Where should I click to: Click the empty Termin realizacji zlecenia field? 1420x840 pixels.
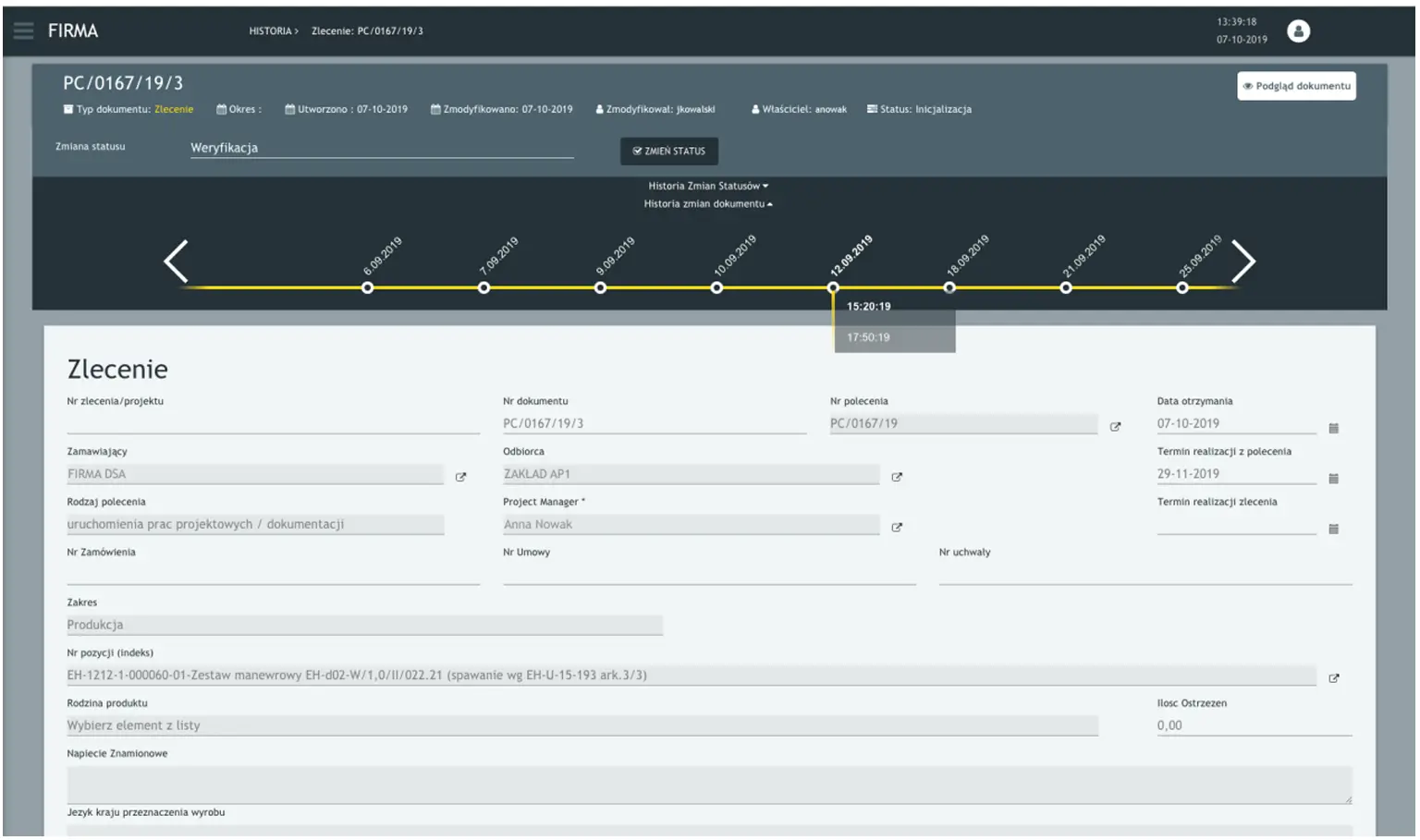coord(1236,524)
